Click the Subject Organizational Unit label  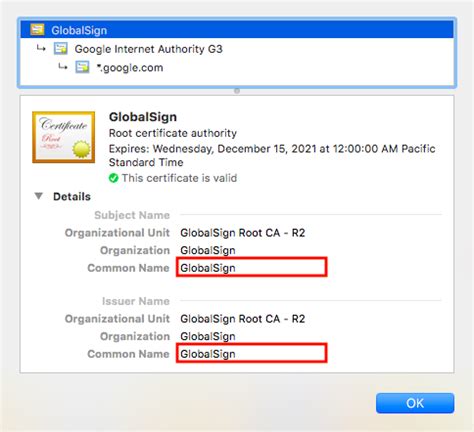pyautogui.click(x=117, y=233)
